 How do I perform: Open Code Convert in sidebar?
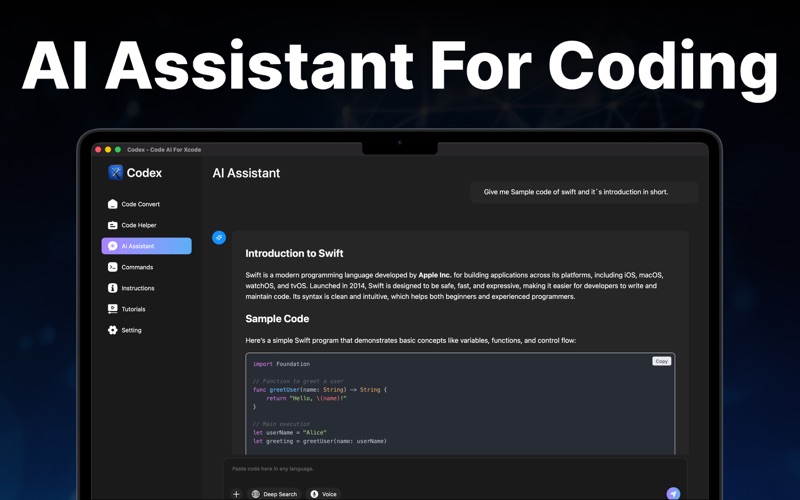[x=134, y=204]
